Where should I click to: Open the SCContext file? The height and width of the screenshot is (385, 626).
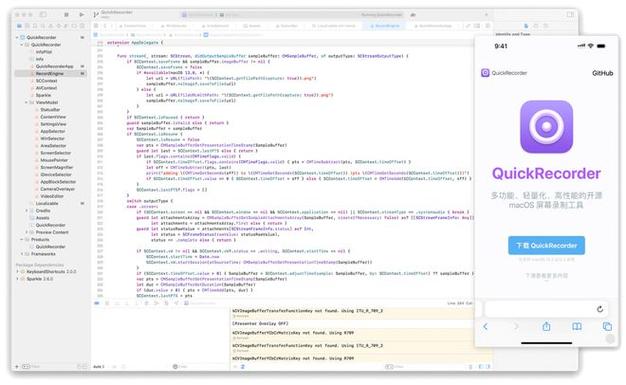(x=46, y=81)
